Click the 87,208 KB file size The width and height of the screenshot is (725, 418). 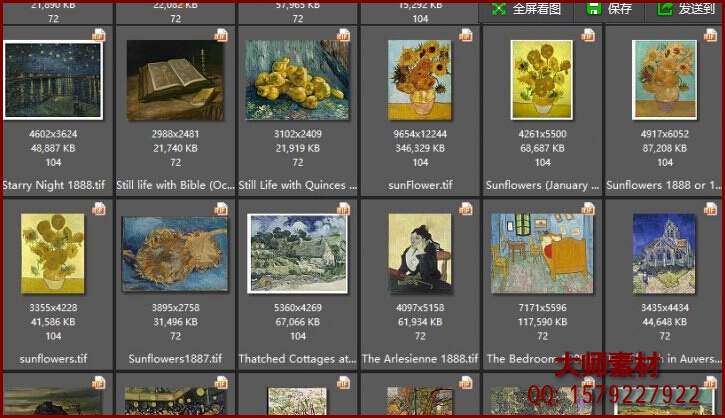tap(664, 148)
